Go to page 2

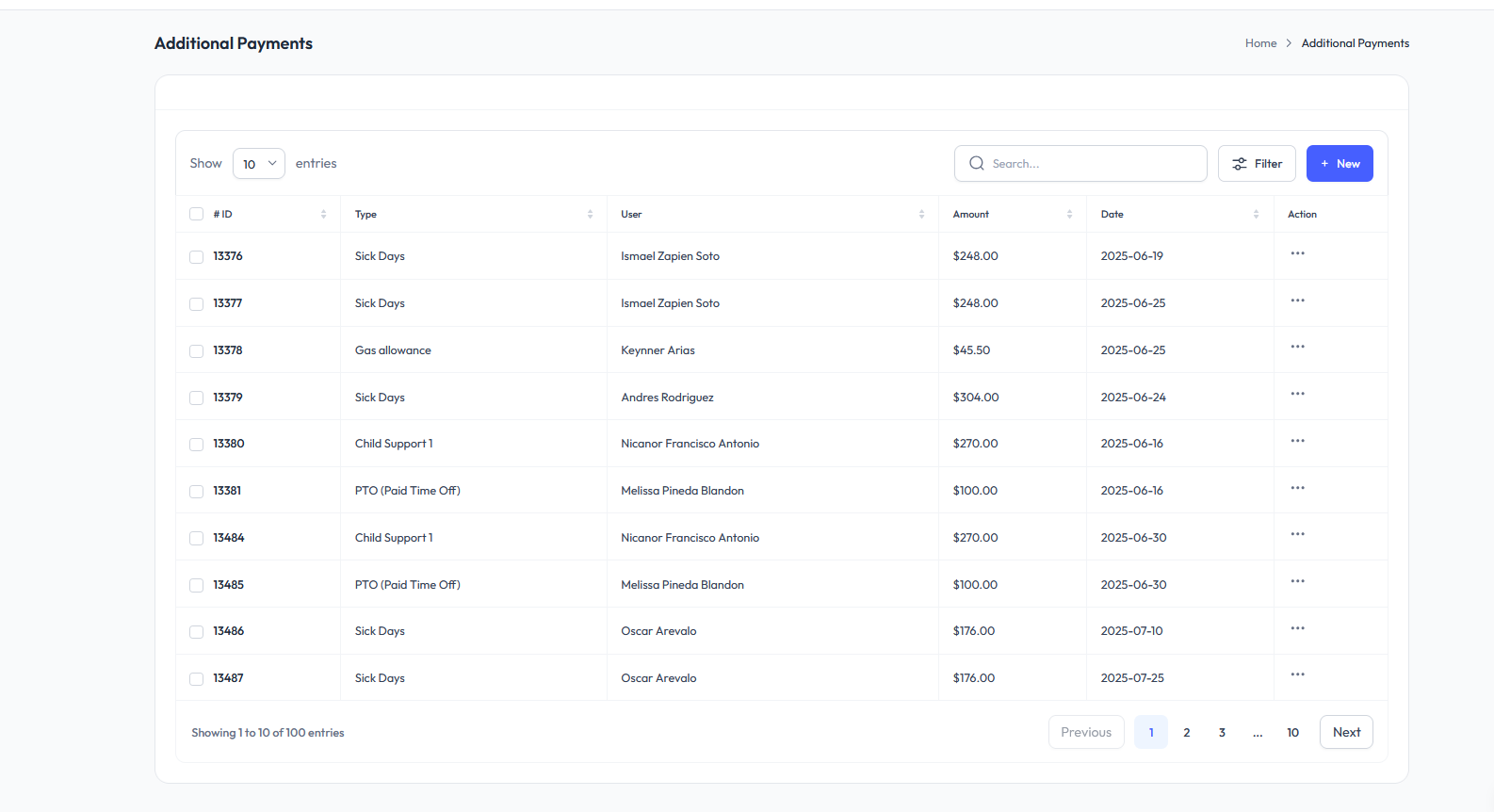click(x=1186, y=733)
